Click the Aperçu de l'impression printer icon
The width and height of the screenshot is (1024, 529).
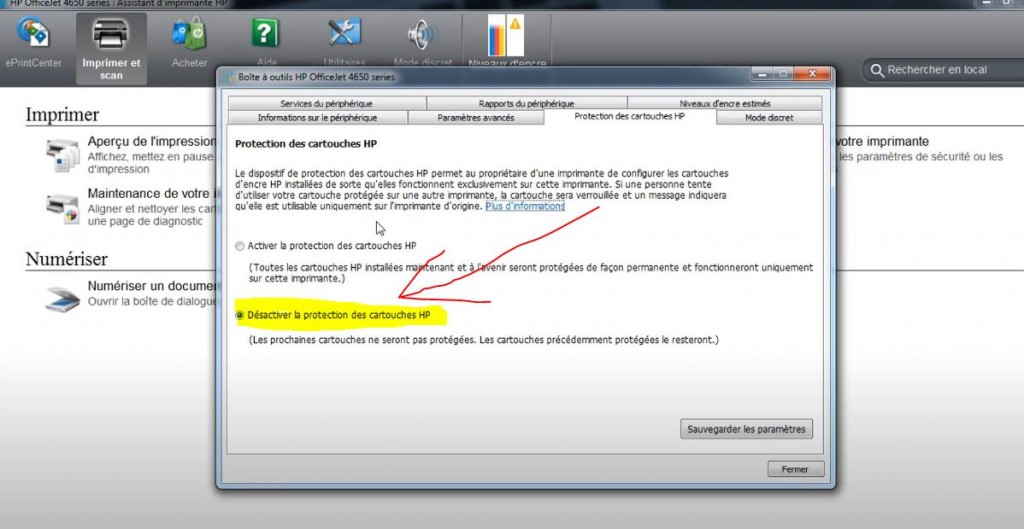coord(63,155)
